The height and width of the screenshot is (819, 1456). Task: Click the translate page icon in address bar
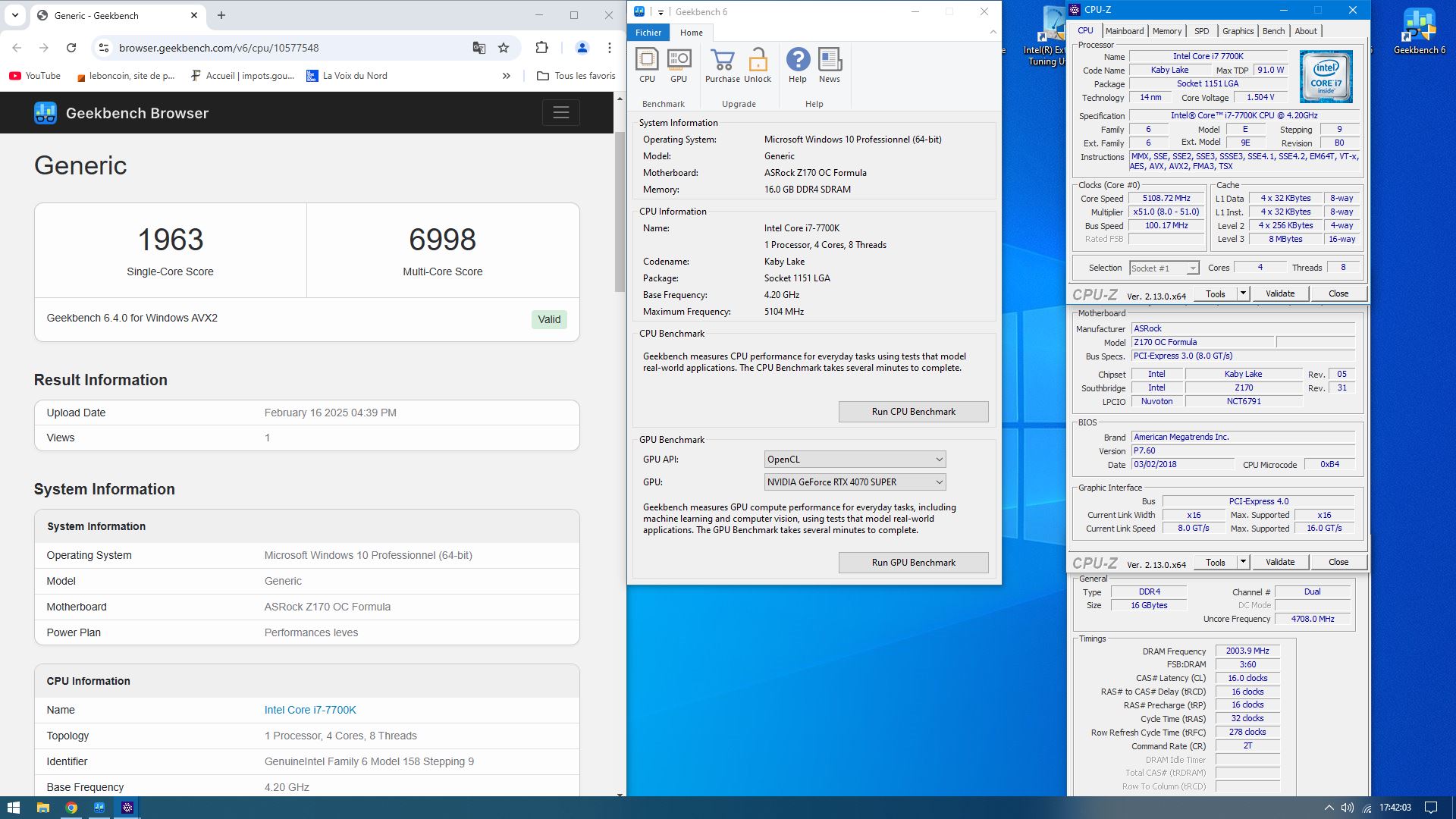pyautogui.click(x=479, y=48)
